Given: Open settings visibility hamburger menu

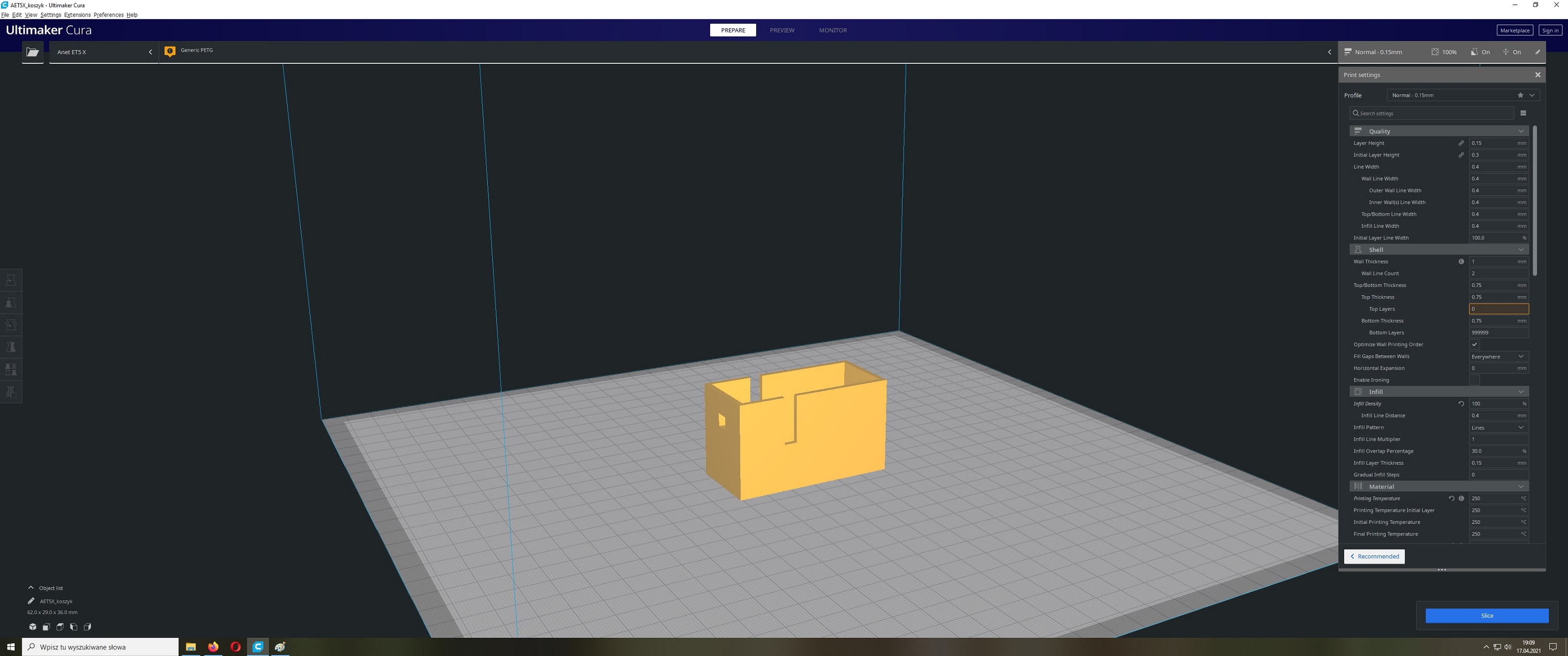Looking at the screenshot, I should 1523,113.
